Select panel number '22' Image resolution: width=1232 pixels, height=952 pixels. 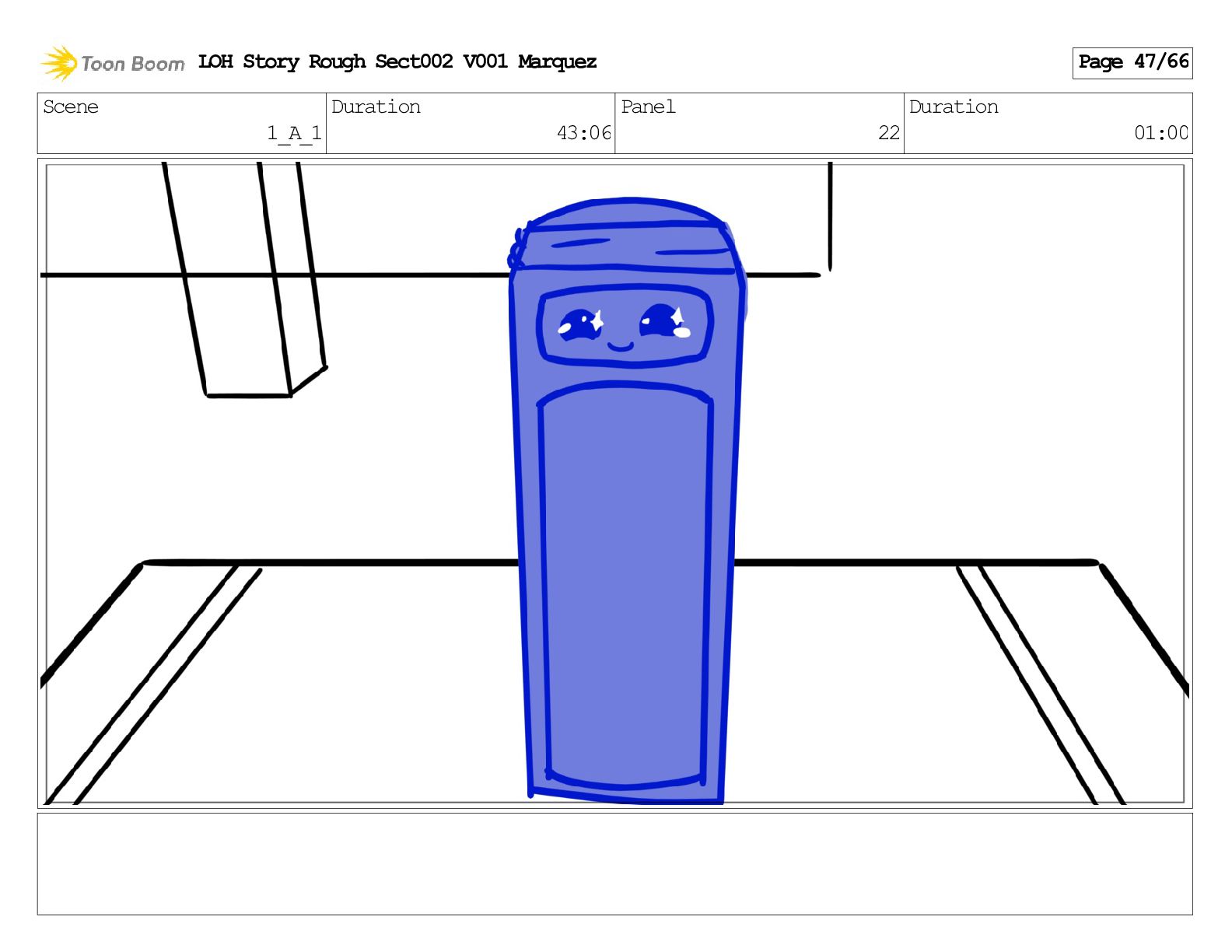(889, 133)
